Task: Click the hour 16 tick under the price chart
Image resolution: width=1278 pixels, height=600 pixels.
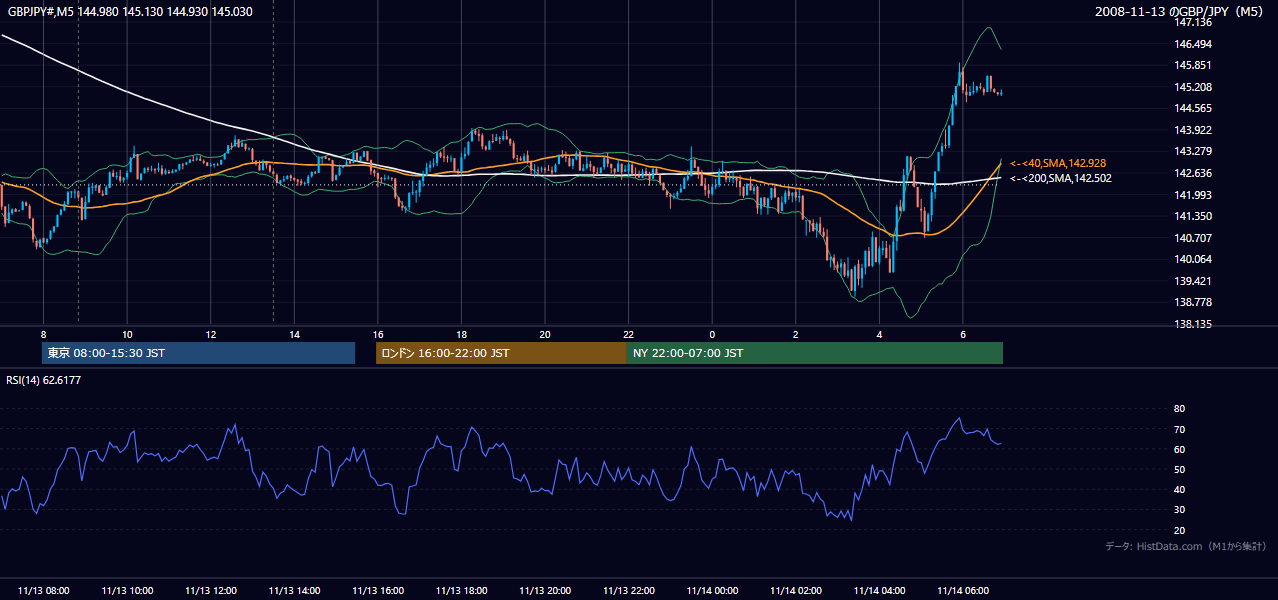Action: click(378, 334)
